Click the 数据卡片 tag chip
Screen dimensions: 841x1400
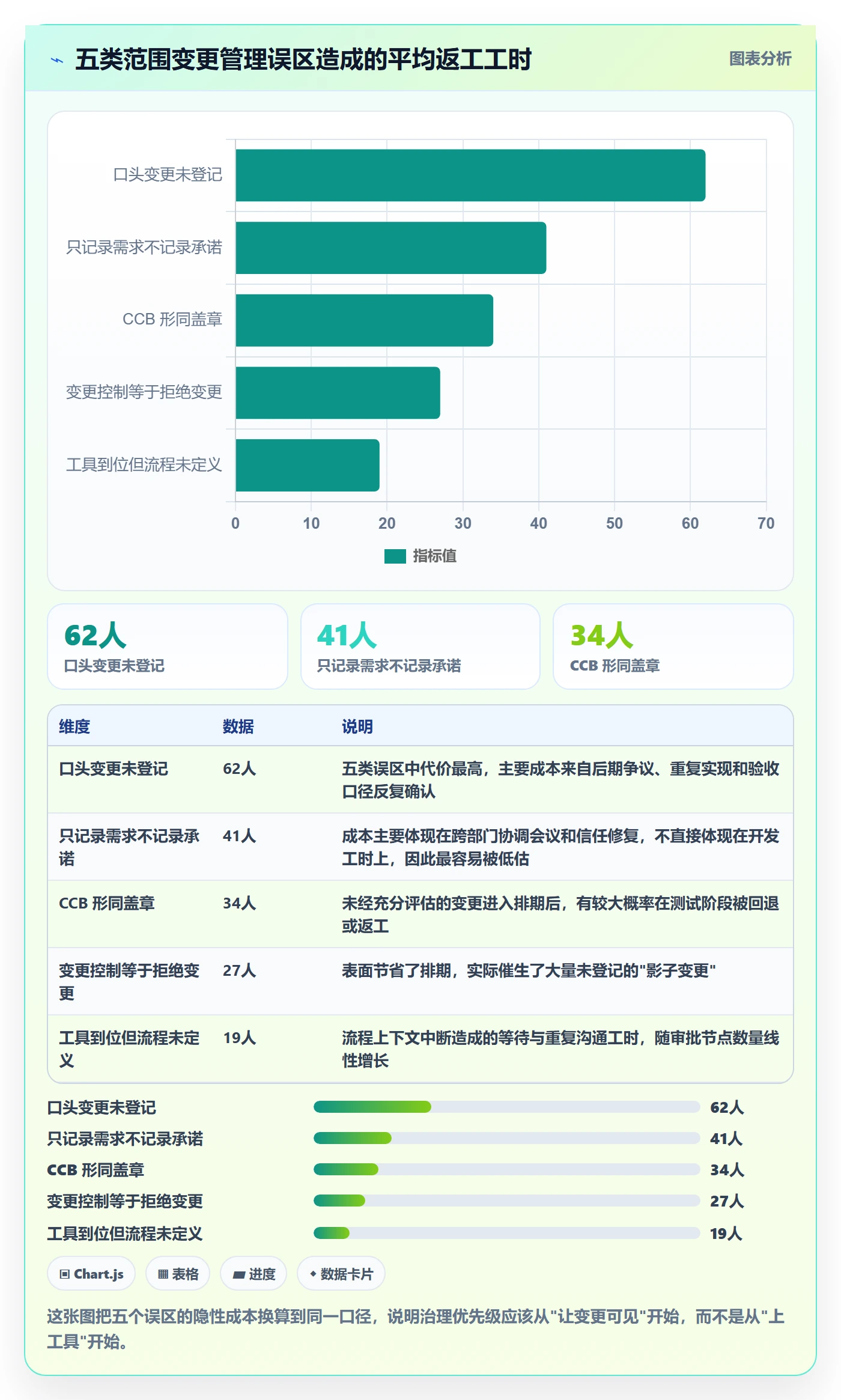coord(341,1274)
